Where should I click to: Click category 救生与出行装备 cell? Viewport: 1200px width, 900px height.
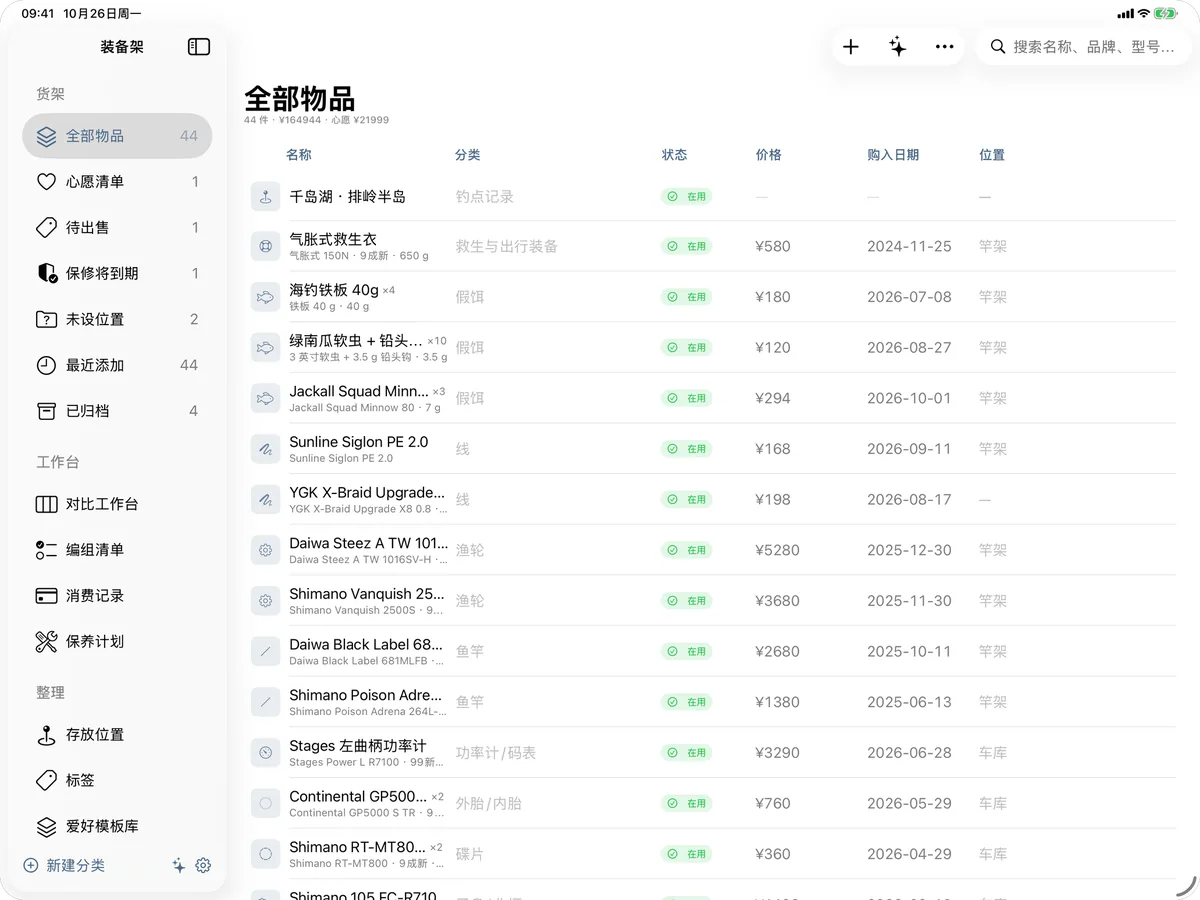[x=506, y=246]
